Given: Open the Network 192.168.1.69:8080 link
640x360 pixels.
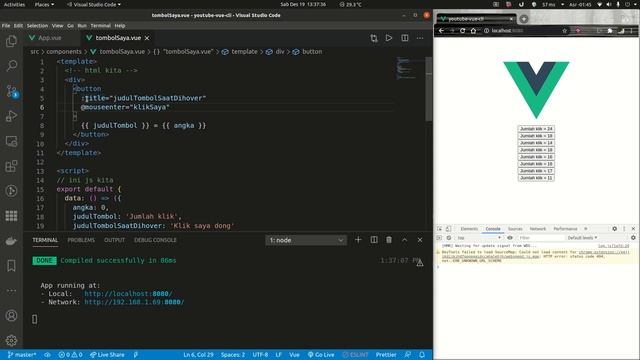Looking at the screenshot, I should [134, 302].
